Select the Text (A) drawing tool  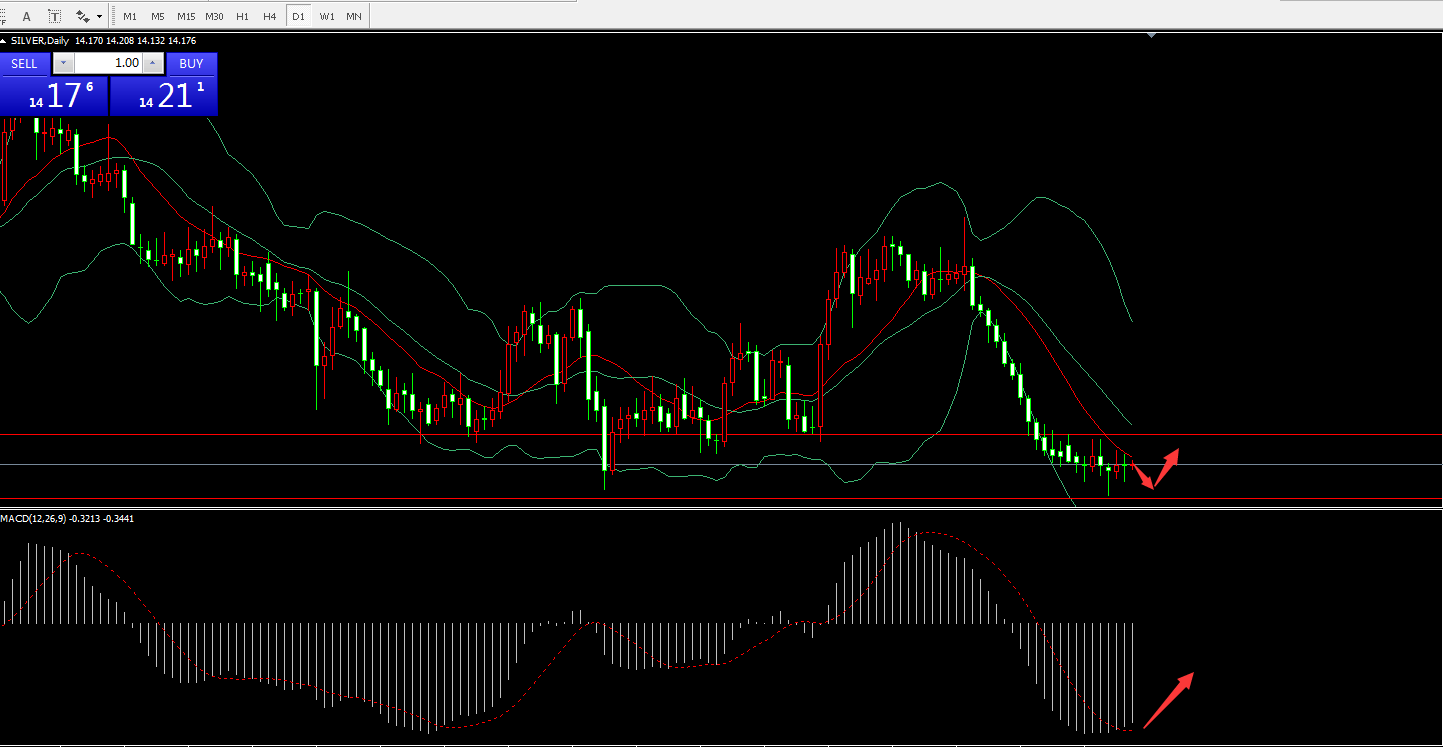coord(26,16)
